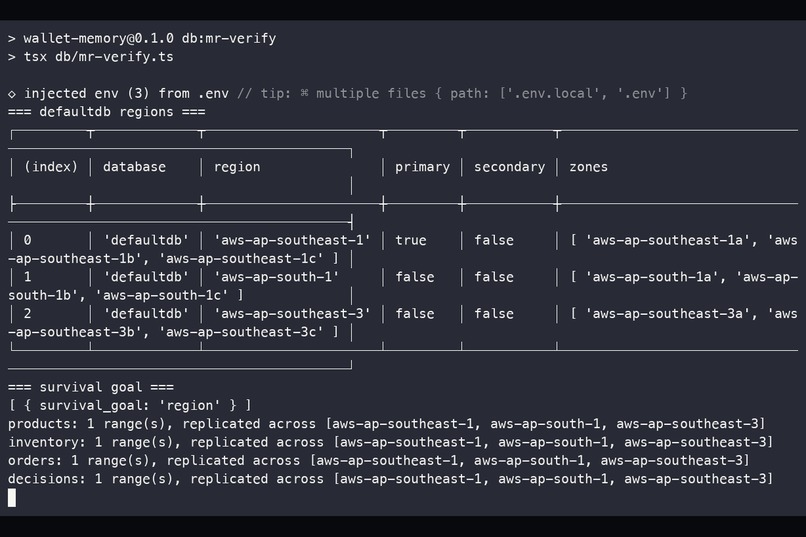This screenshot has width=806, height=537.
Task: Click the 'database' column header
Action: (134, 167)
